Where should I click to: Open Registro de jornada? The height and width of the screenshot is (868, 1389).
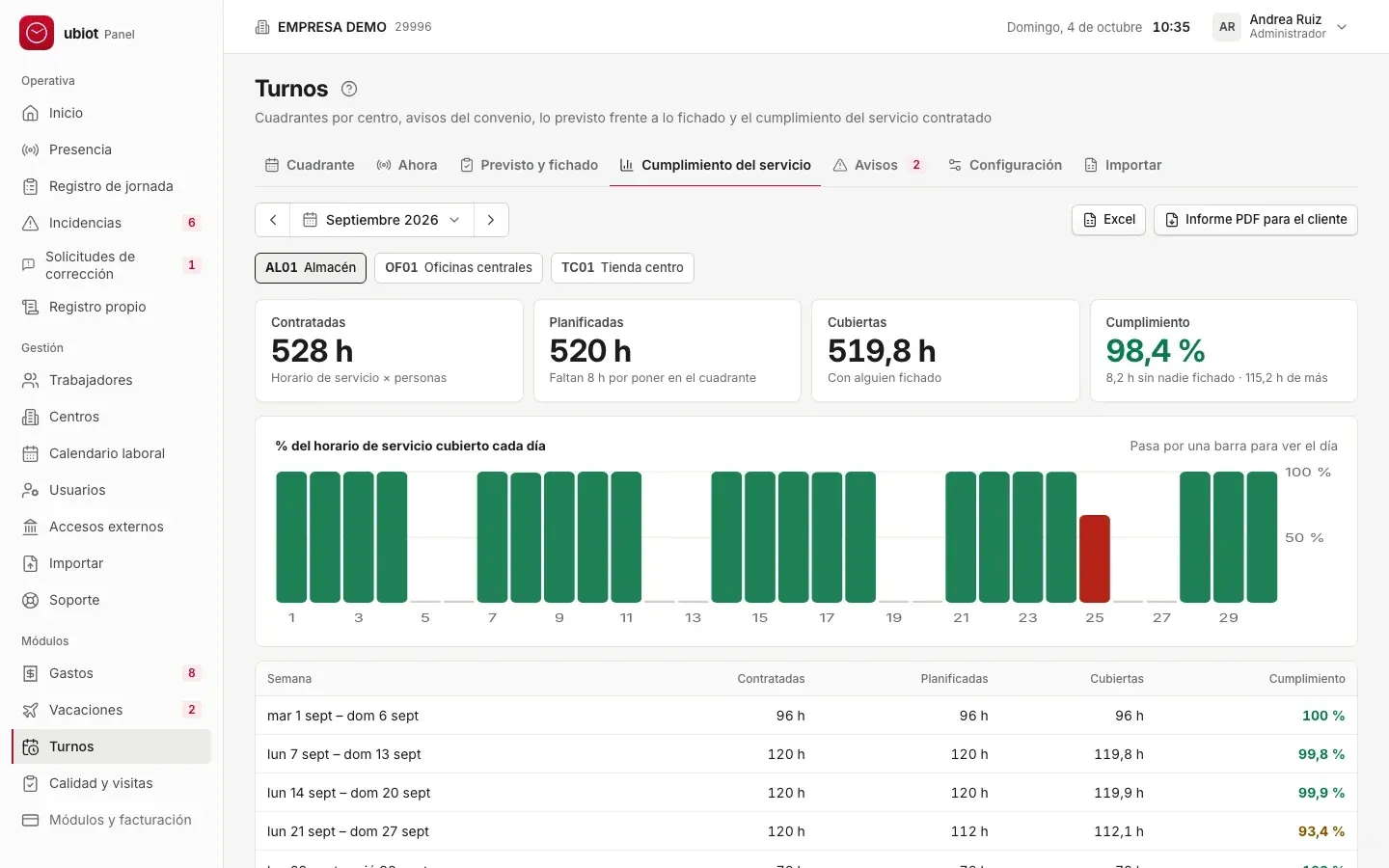[x=111, y=186]
